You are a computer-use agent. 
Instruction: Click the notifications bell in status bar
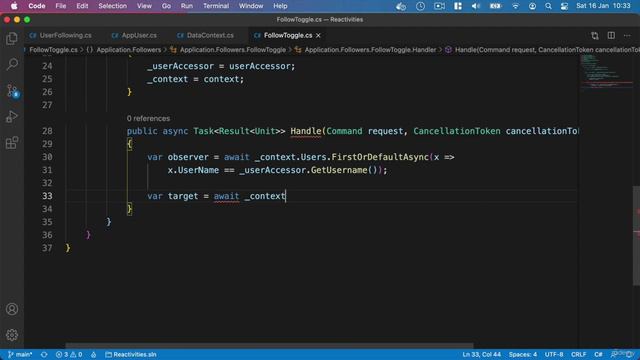[x=628, y=354]
